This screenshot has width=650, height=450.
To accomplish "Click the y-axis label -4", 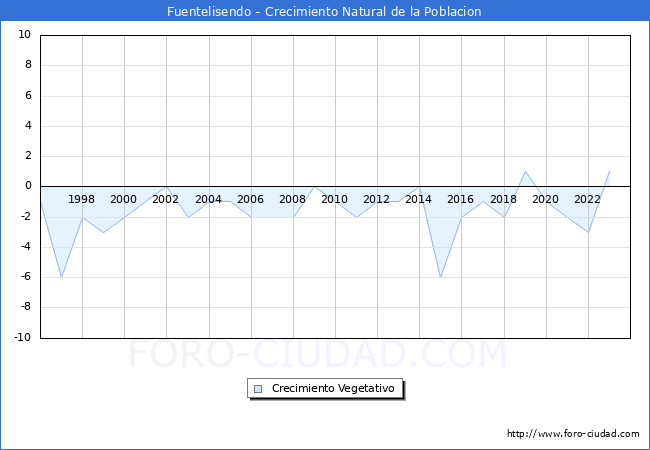I will tap(26, 247).
